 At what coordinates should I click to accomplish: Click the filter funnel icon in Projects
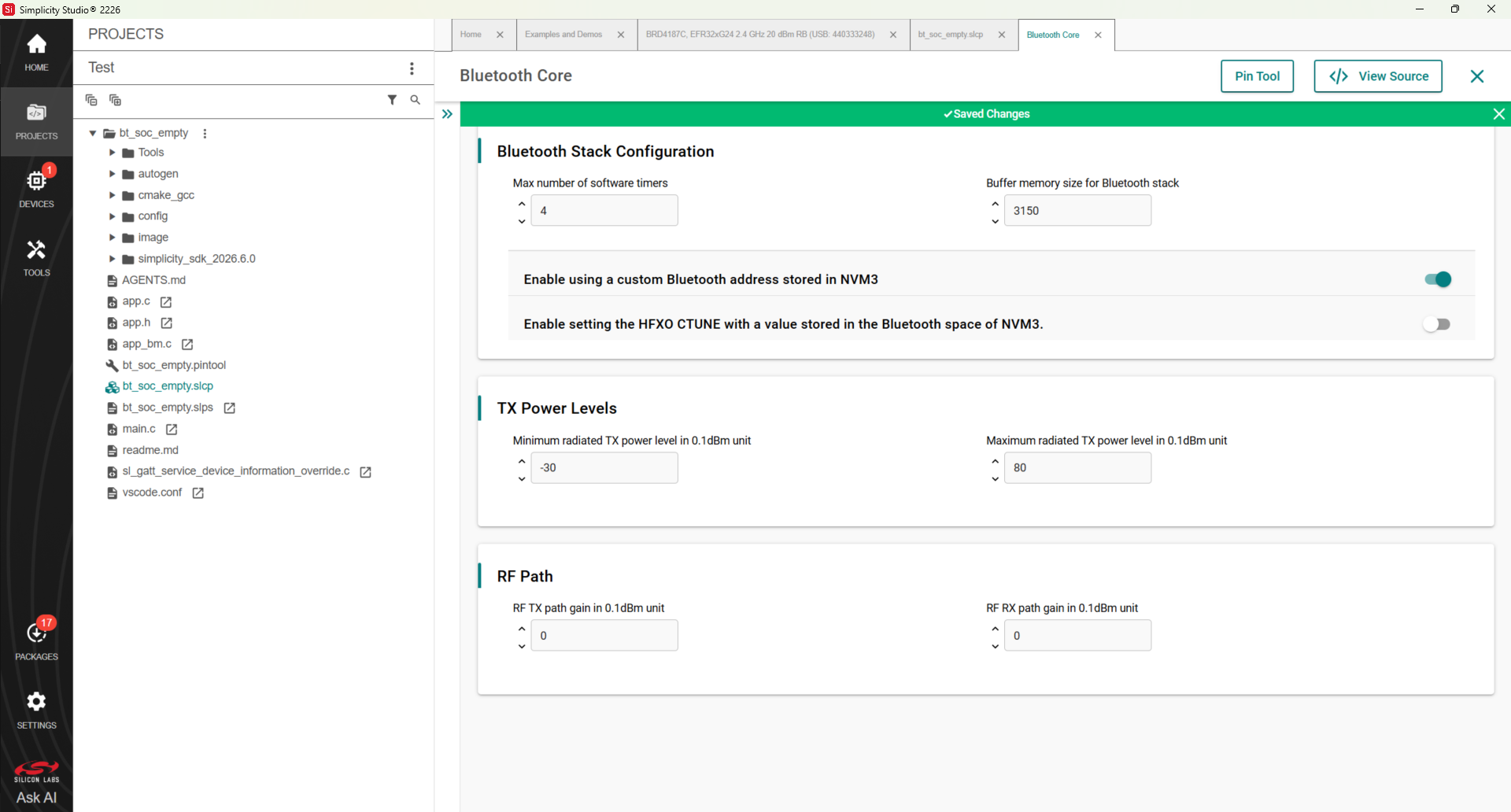(x=392, y=100)
